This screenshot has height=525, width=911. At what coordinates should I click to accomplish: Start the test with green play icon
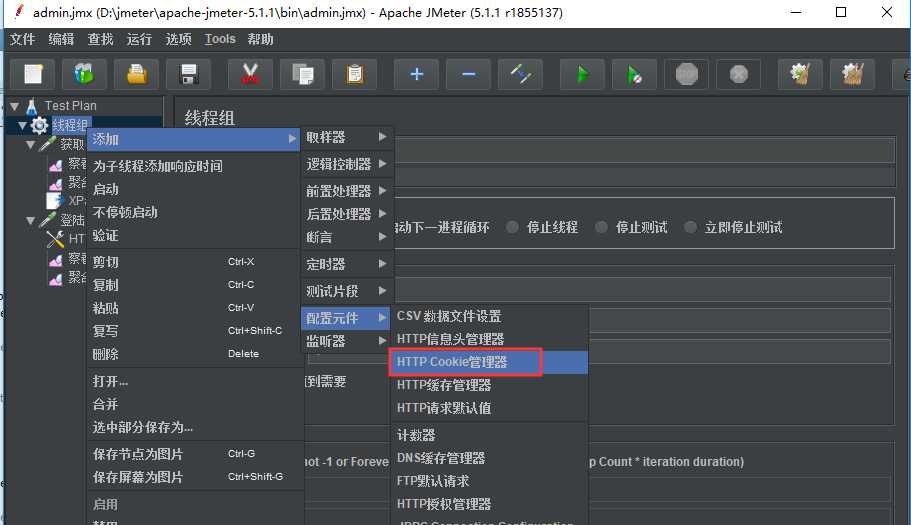pos(582,74)
